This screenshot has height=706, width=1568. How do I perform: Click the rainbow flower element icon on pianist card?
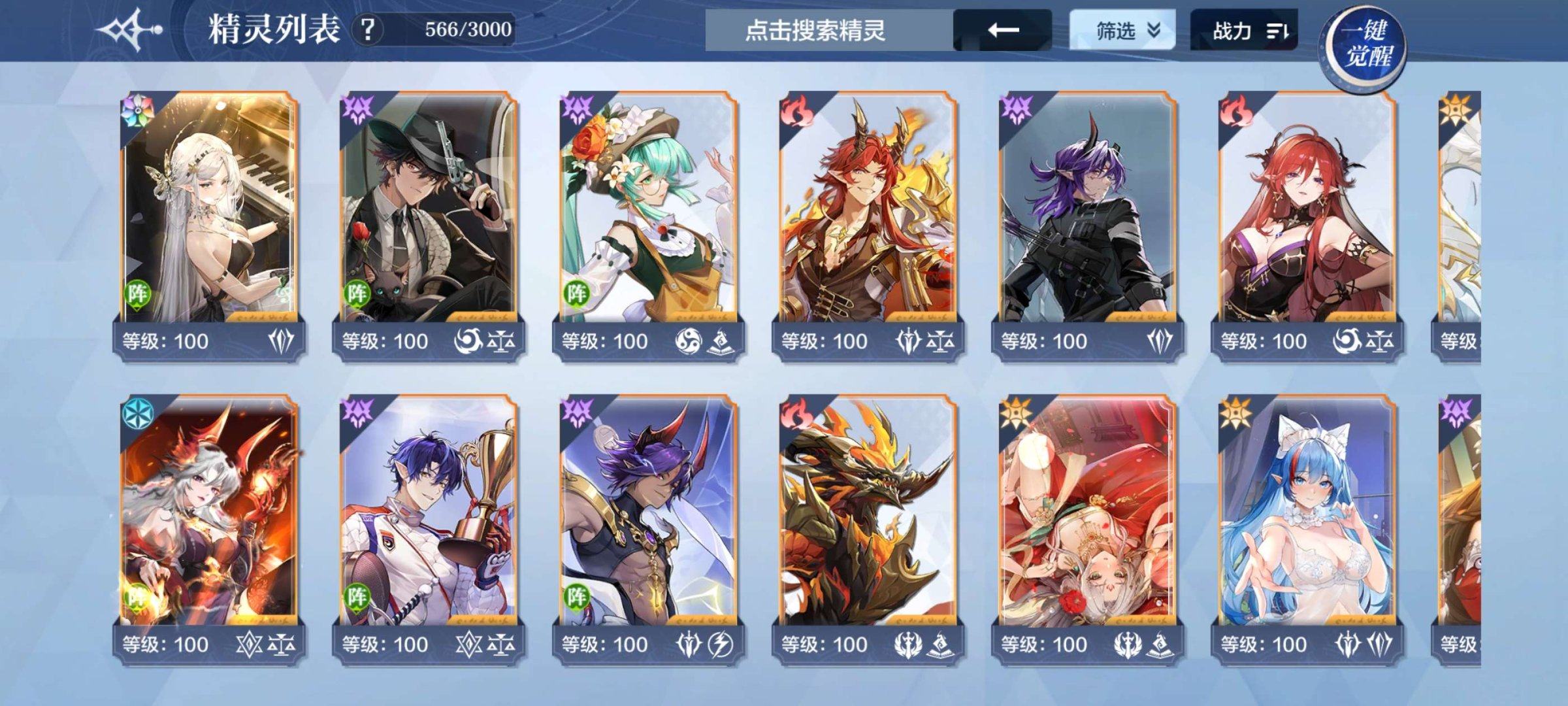137,110
